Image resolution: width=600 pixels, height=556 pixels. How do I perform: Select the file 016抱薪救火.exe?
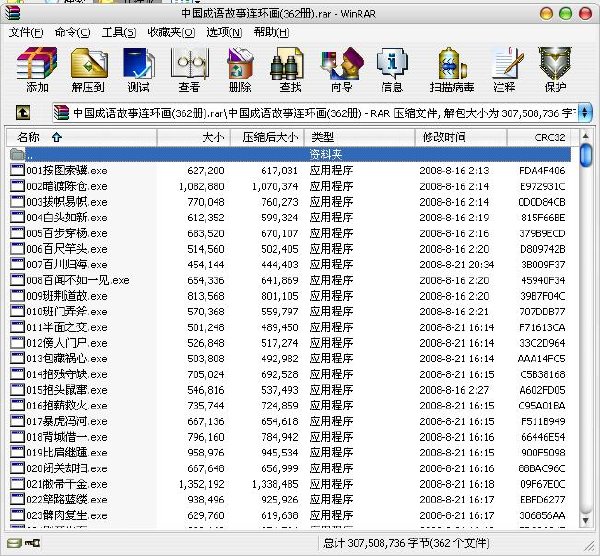(x=67, y=405)
